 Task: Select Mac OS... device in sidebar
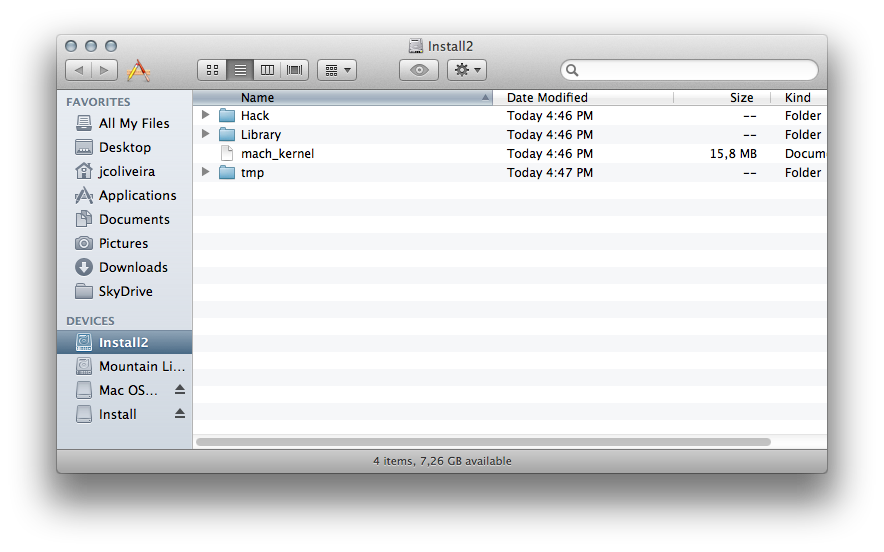pyautogui.click(x=125, y=390)
